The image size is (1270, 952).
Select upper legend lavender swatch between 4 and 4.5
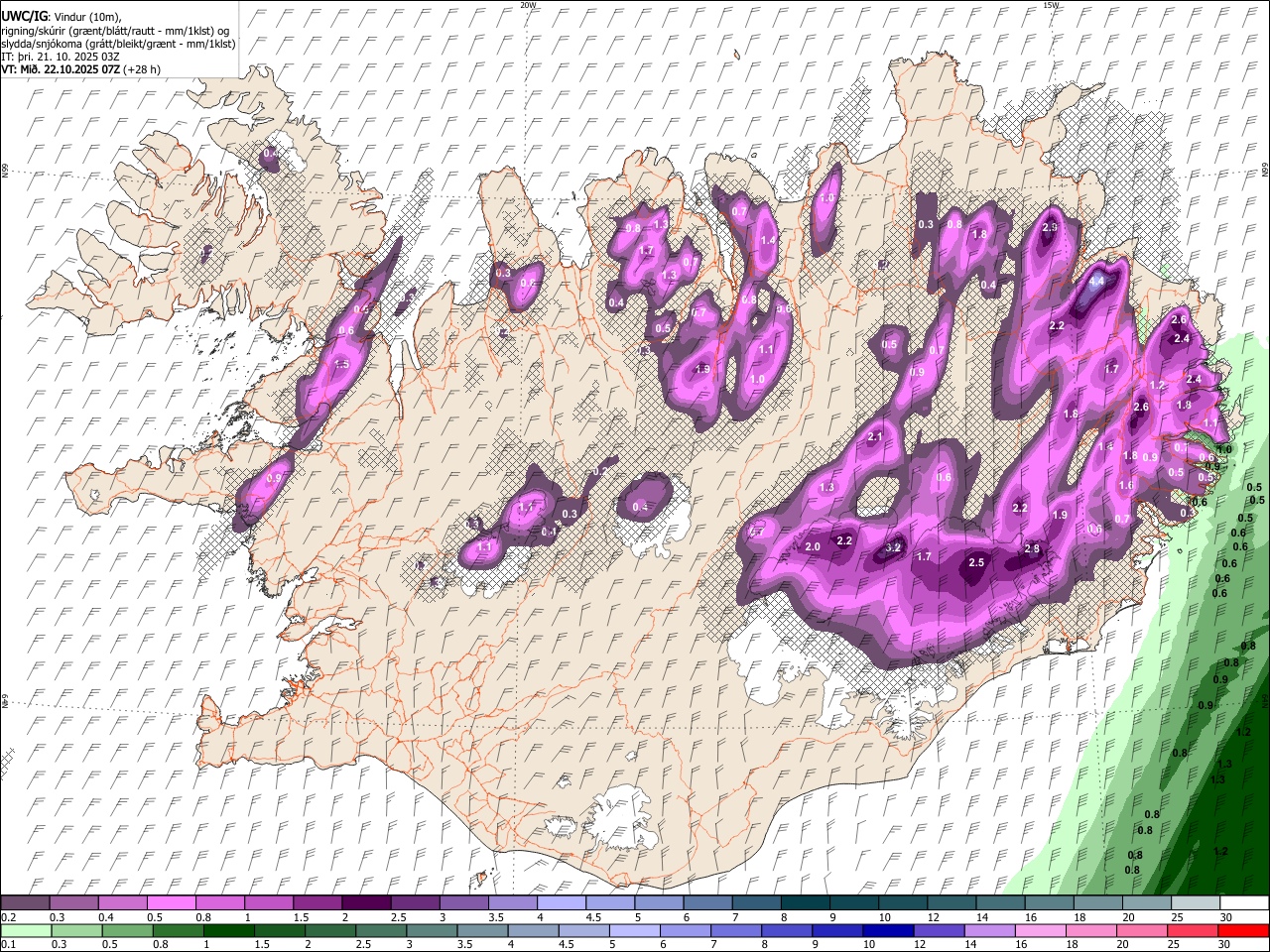[562, 902]
